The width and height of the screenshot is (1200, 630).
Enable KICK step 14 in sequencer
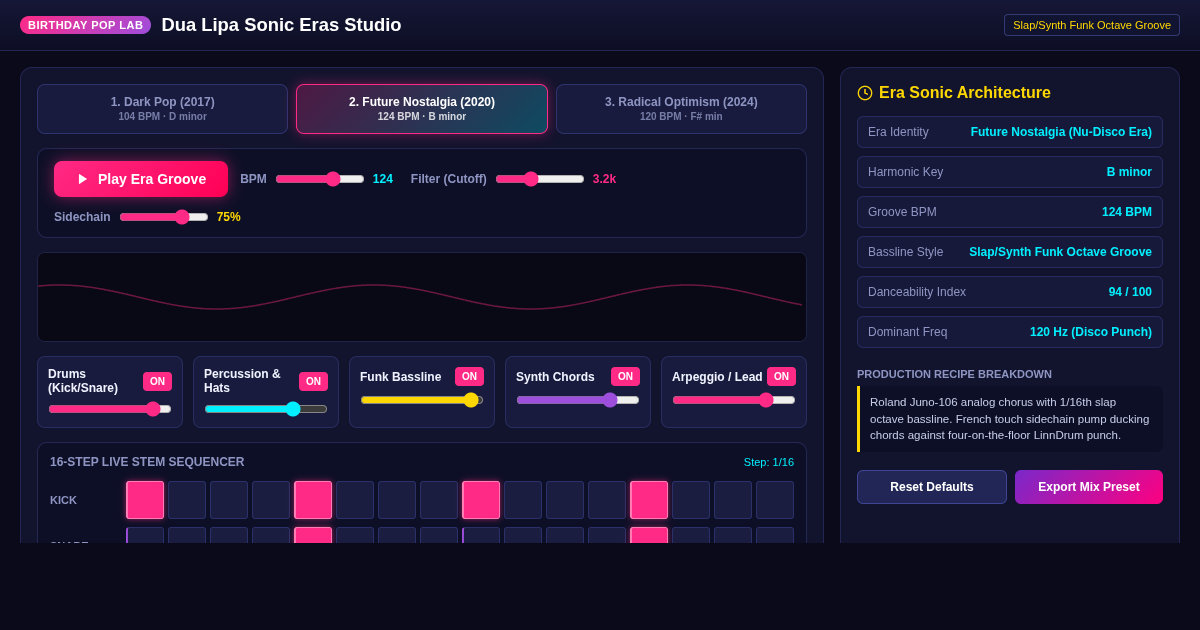(691, 500)
